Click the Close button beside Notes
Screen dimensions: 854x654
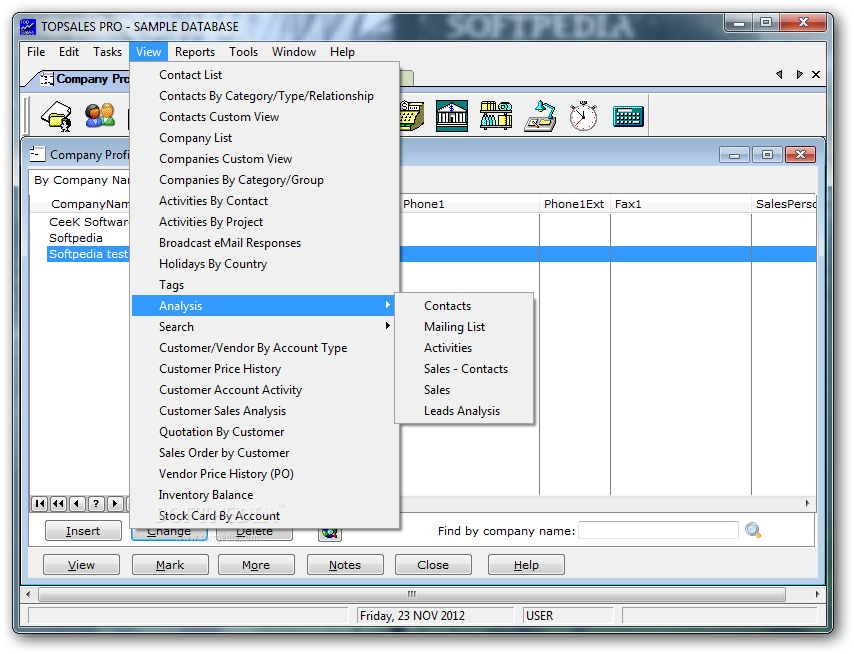click(x=433, y=565)
